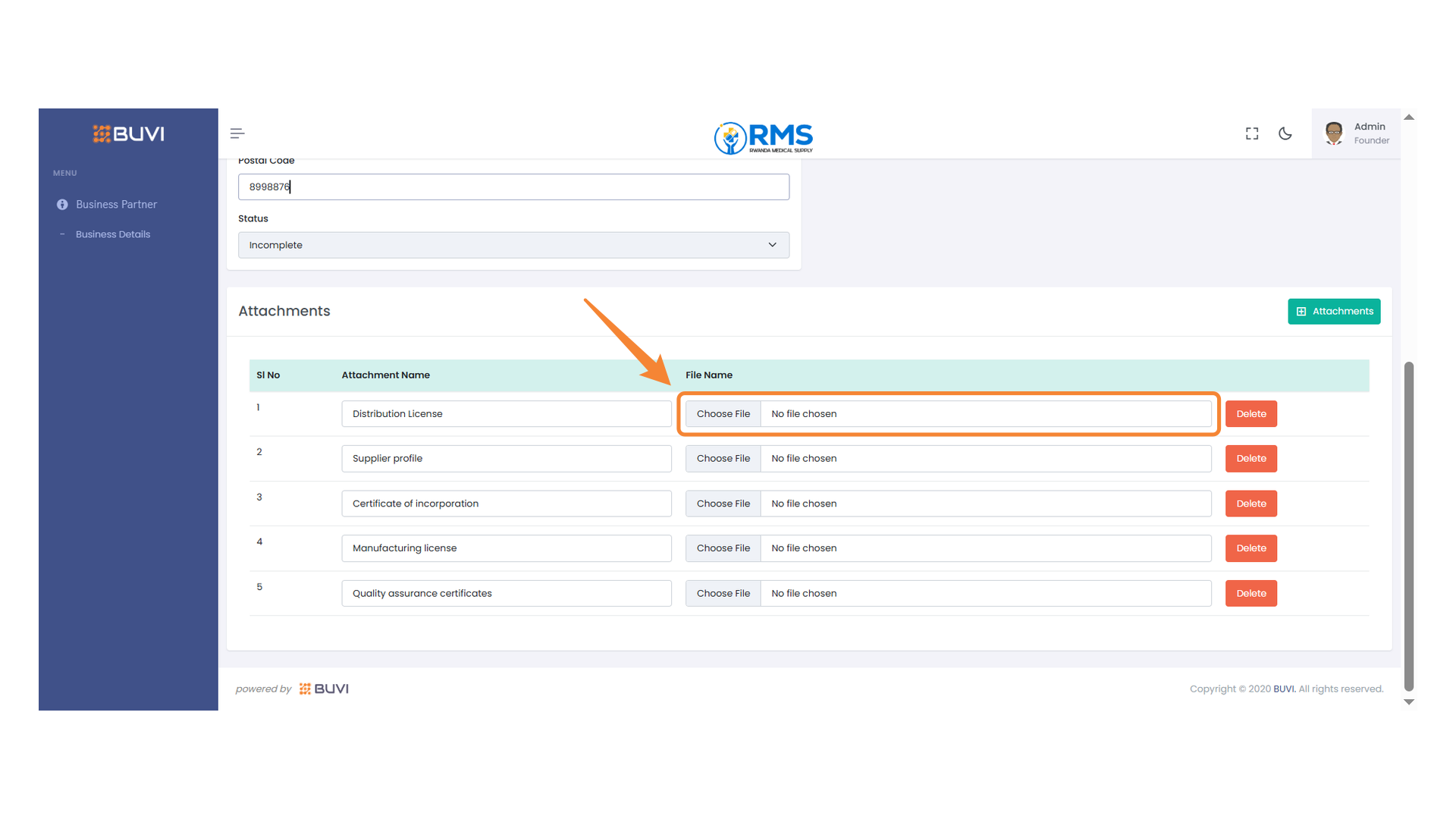Click the info icon beside Business Partner
The image size is (1456, 819).
pos(62,204)
